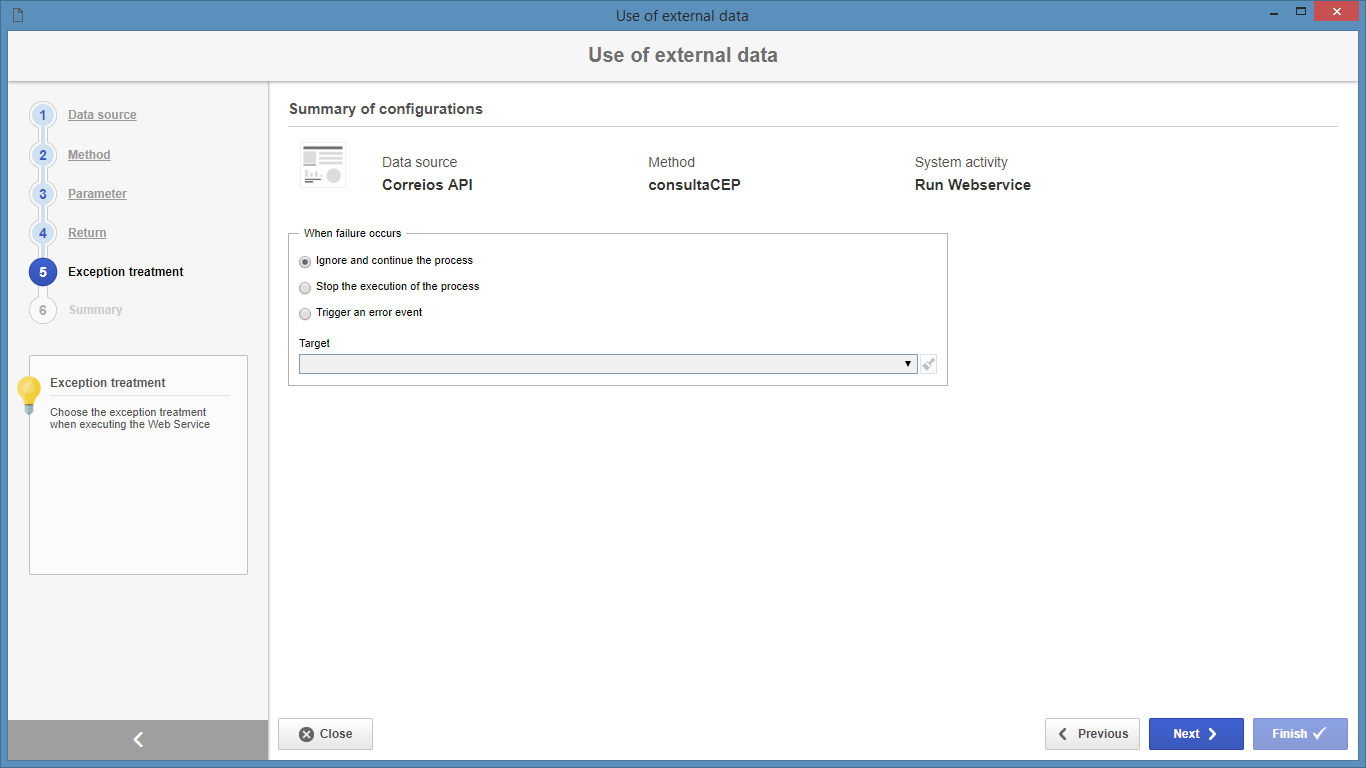Click the lightbulb hint icon
The height and width of the screenshot is (768, 1366).
click(x=29, y=395)
